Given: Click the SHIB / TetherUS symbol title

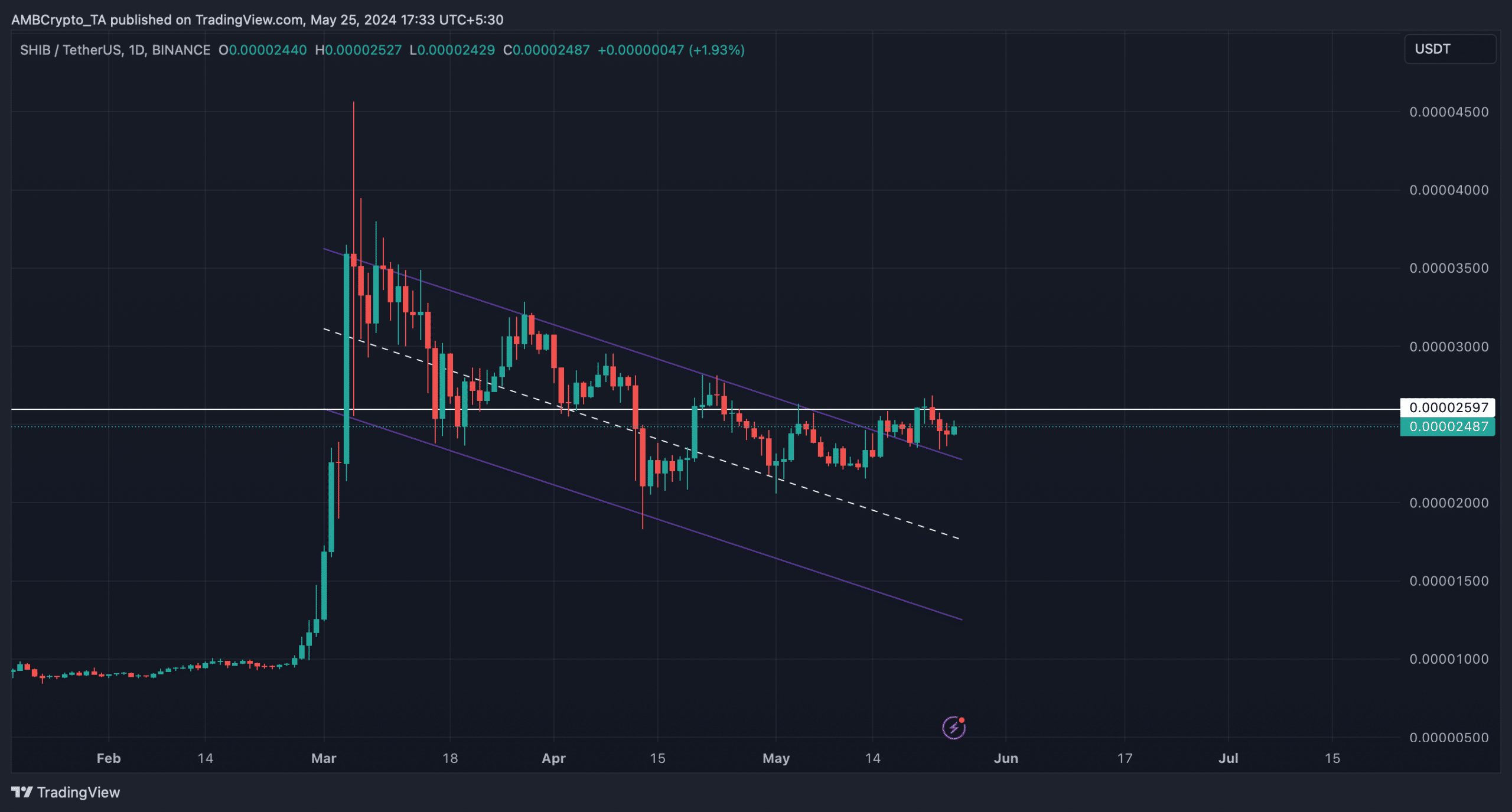Looking at the screenshot, I should tap(70, 50).
